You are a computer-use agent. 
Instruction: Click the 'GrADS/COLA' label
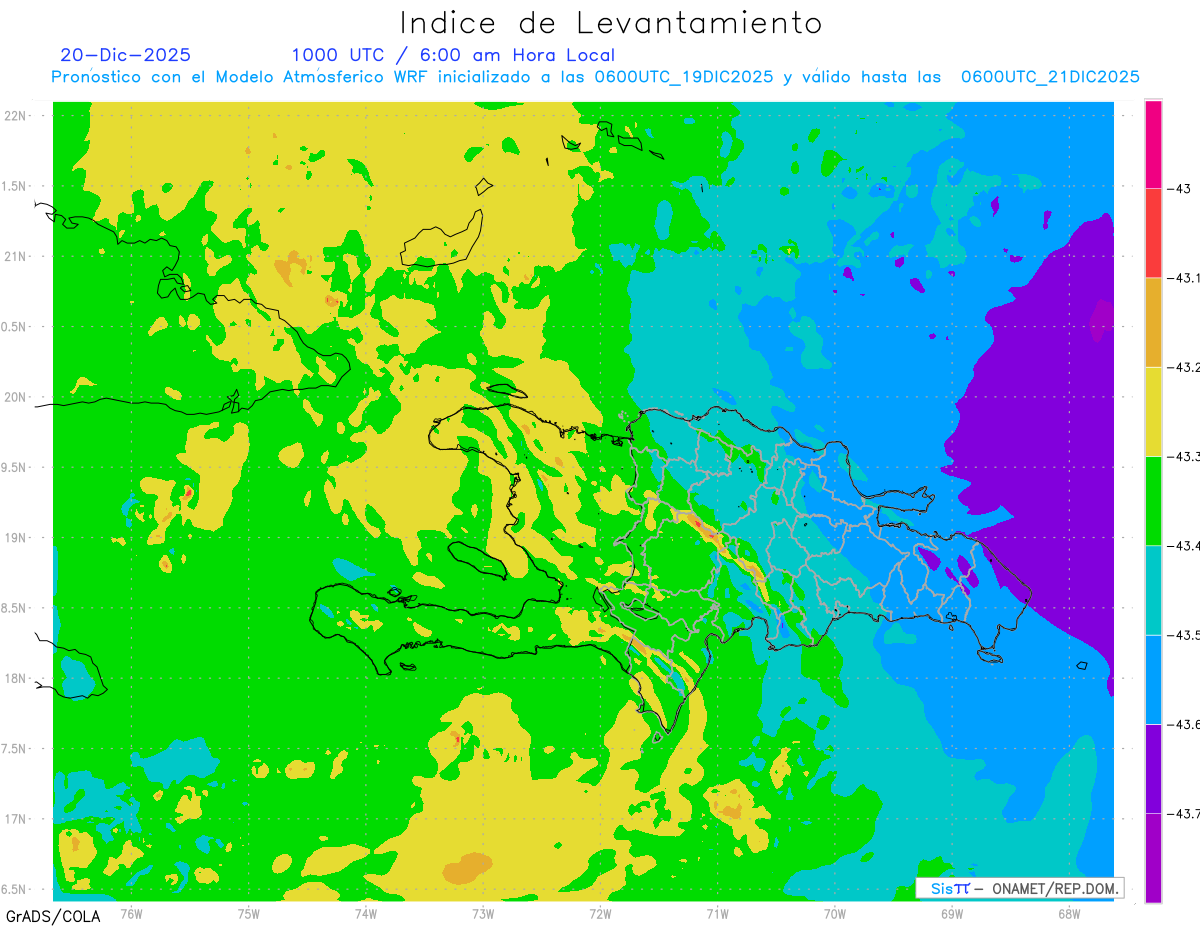pyautogui.click(x=53, y=916)
